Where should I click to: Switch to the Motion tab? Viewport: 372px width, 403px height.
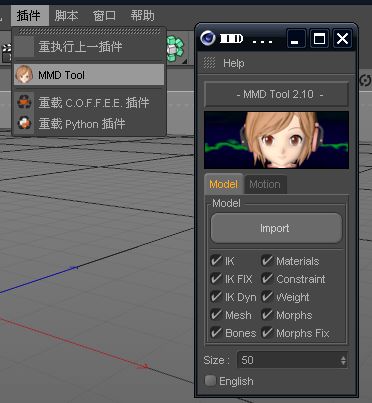pyautogui.click(x=265, y=184)
